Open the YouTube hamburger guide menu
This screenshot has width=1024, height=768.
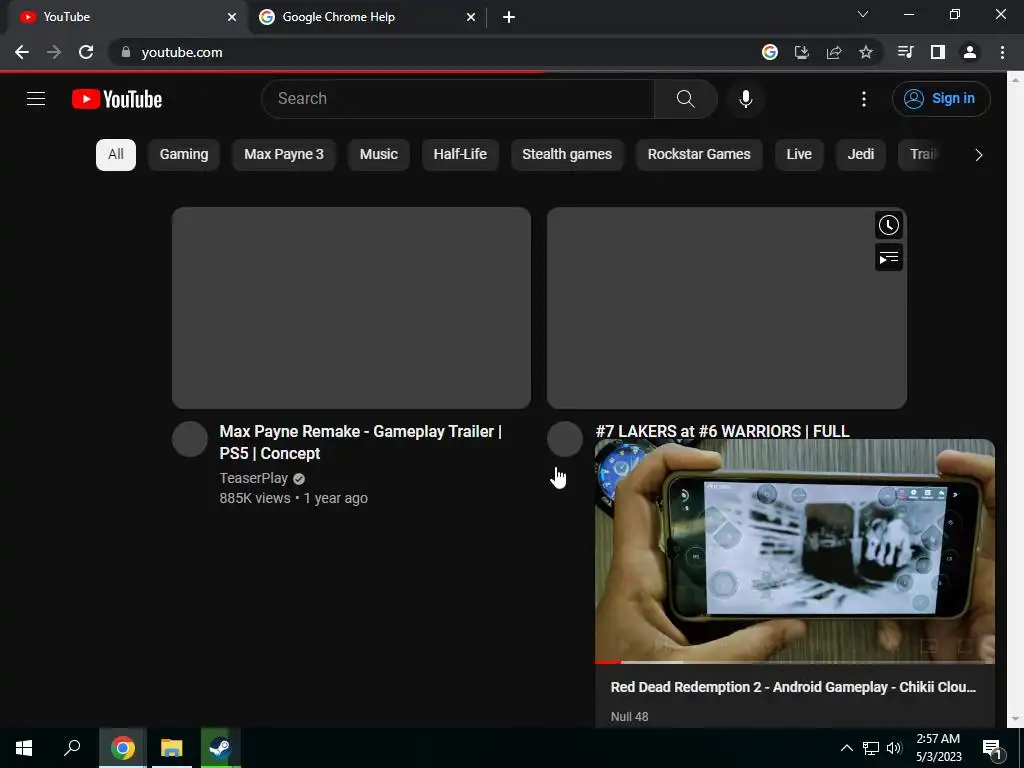[36, 99]
